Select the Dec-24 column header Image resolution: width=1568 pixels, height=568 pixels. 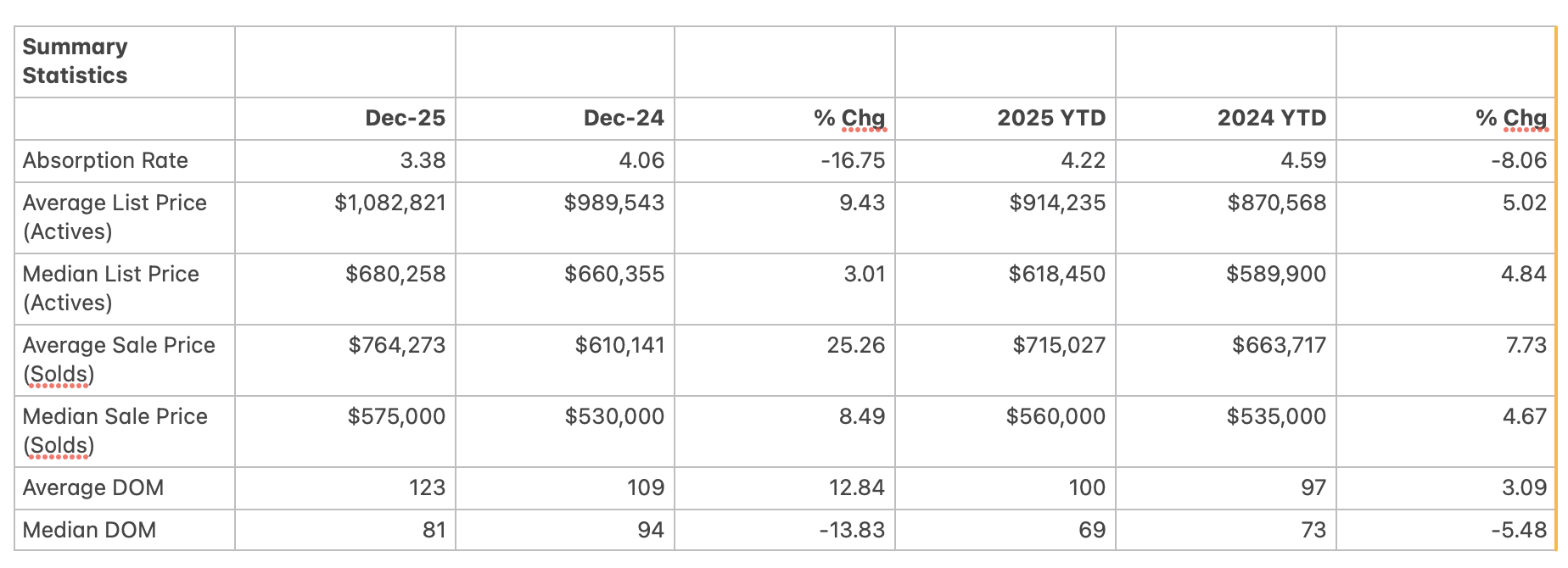(x=624, y=118)
